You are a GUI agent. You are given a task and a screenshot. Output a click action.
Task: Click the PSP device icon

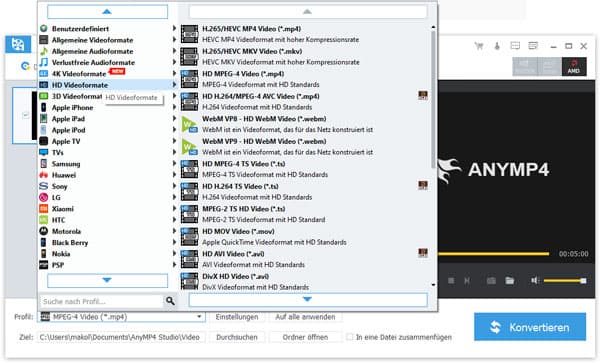tap(44, 265)
